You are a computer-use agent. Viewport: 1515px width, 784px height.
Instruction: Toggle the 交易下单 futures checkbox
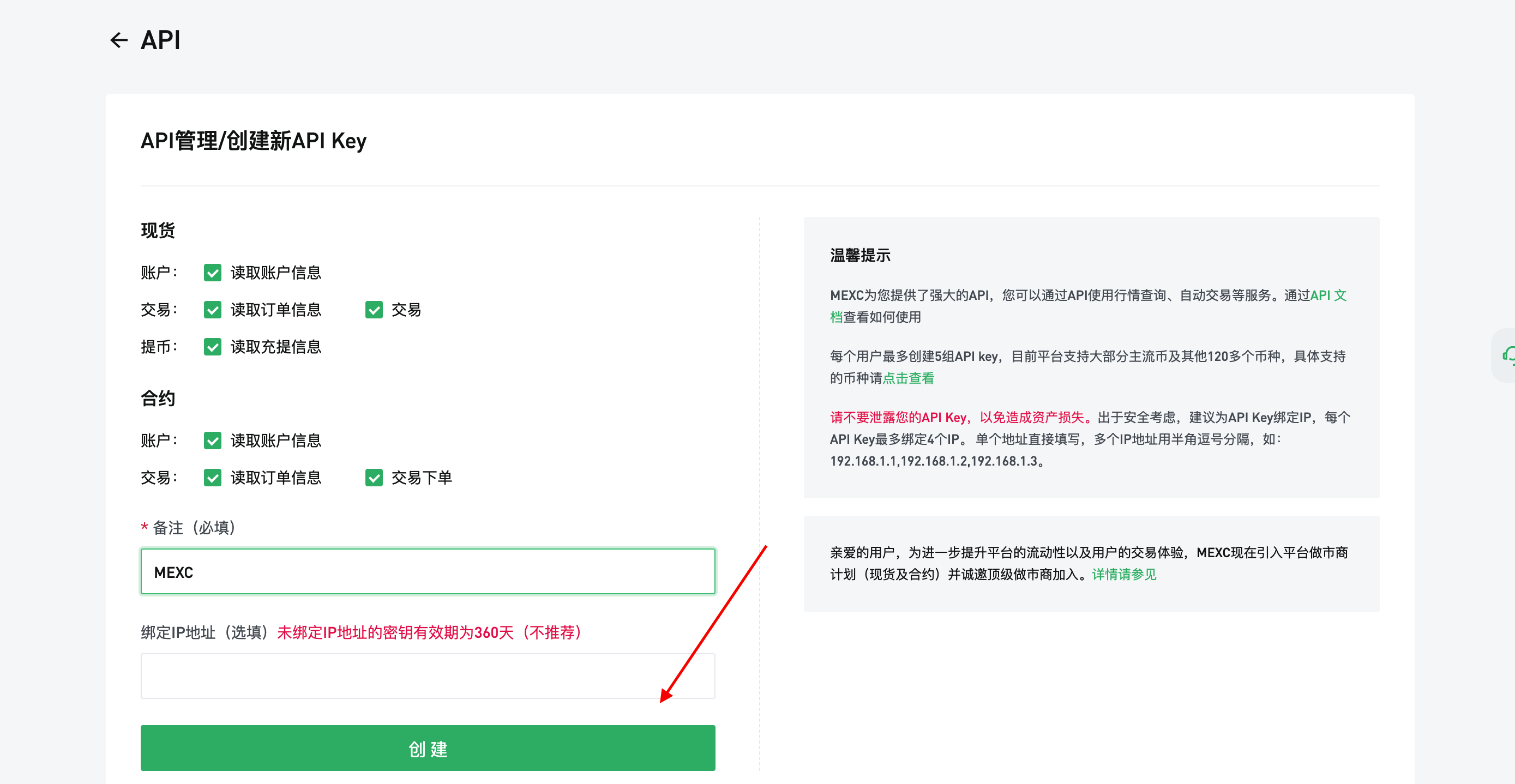pos(374,477)
